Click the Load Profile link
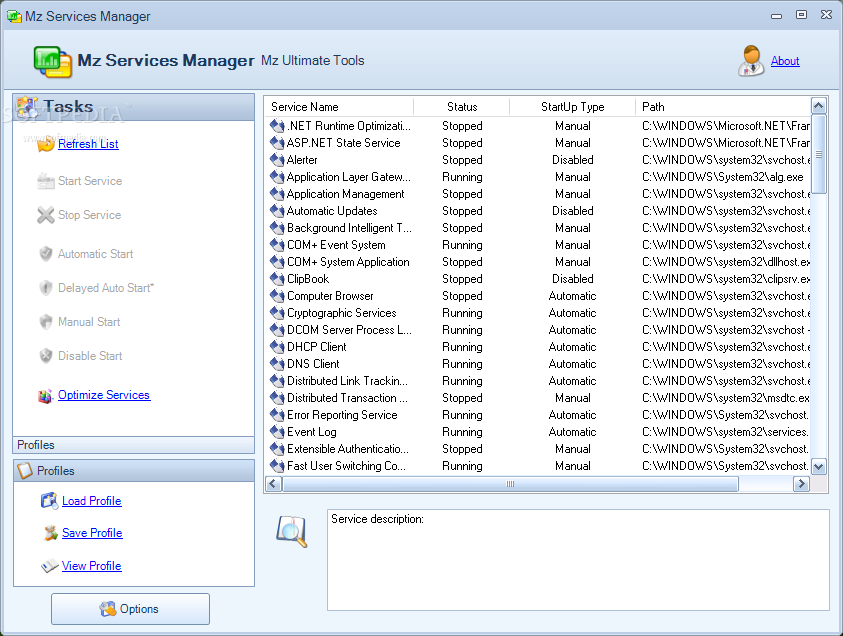Screen dimensions: 843x636 [x=91, y=501]
